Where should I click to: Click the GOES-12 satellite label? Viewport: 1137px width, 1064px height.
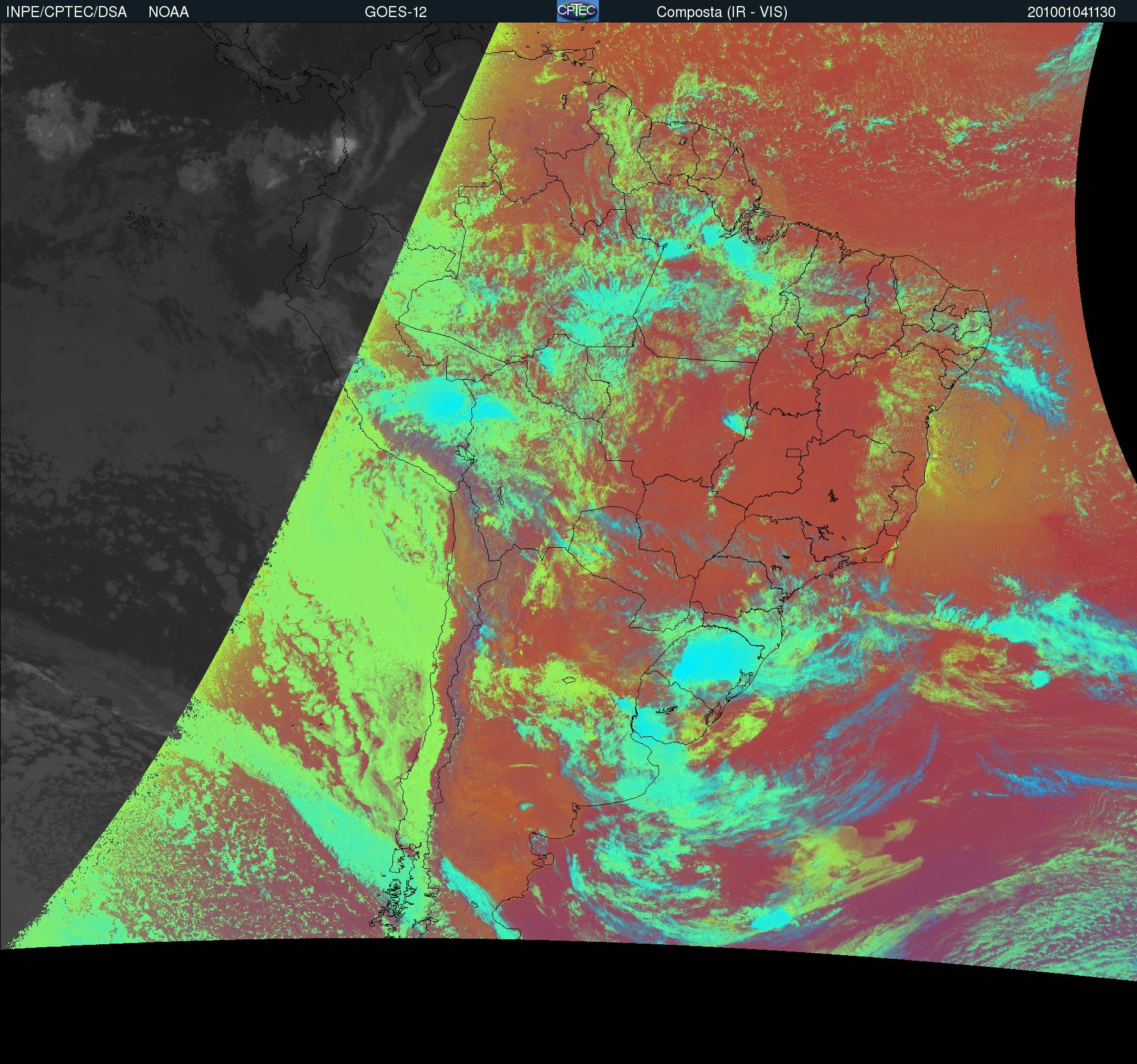[396, 12]
